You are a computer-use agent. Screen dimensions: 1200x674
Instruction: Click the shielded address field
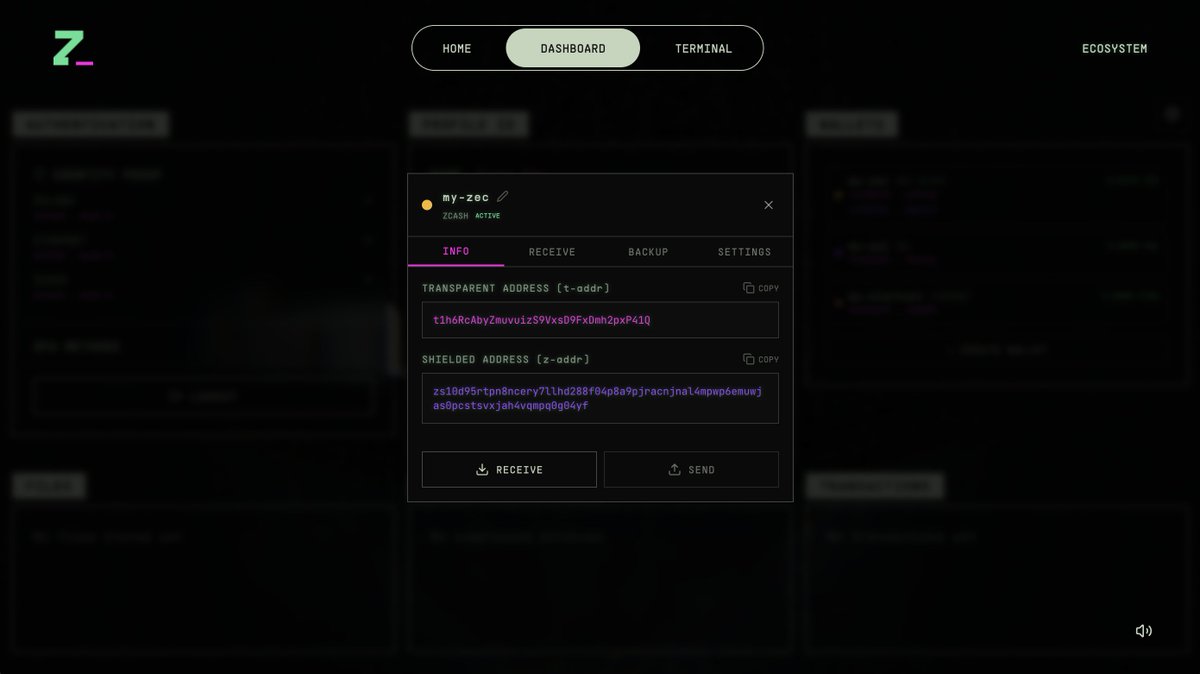(600, 398)
